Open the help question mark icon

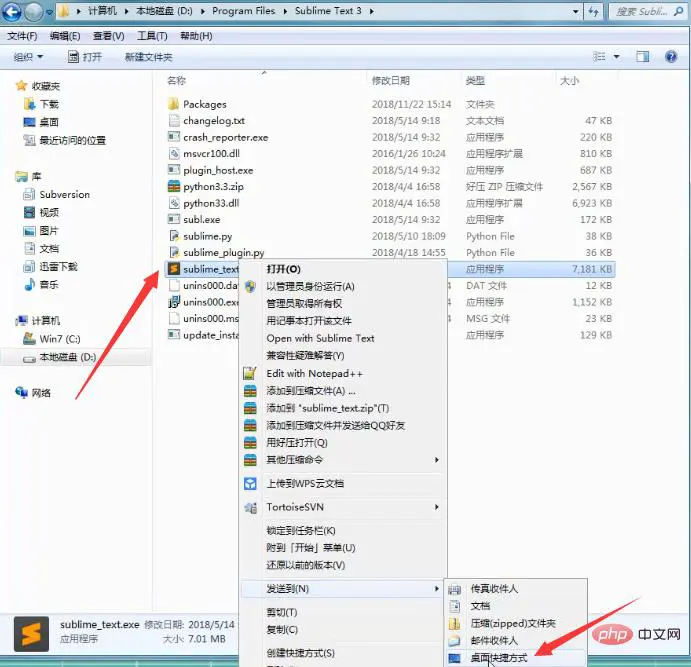tap(671, 56)
